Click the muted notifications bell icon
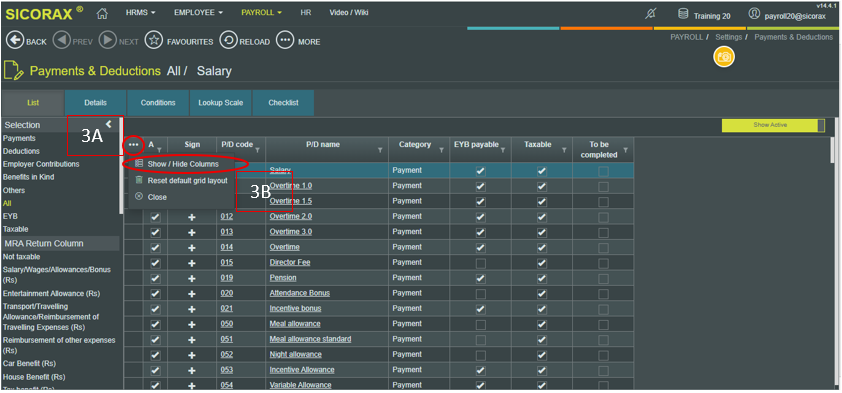Image resolution: width=842 pixels, height=393 pixels. point(650,14)
